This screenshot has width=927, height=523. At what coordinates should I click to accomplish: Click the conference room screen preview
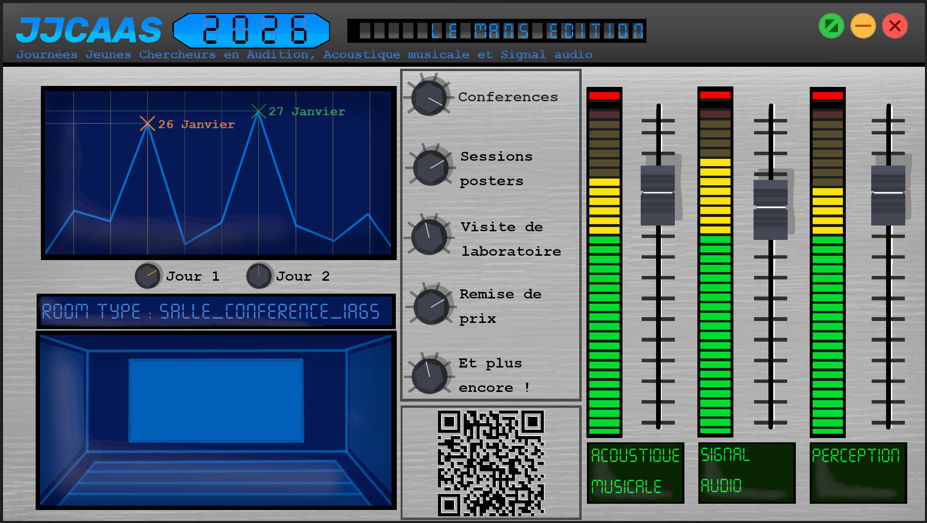216,400
